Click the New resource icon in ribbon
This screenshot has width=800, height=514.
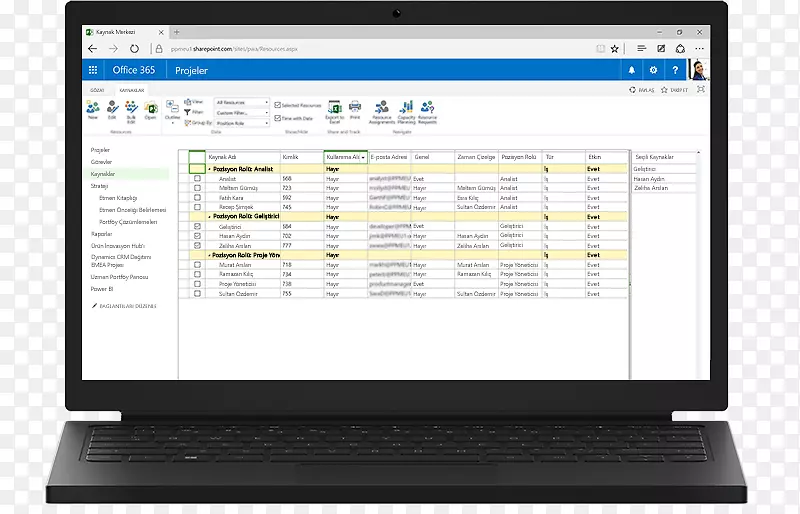(93, 108)
